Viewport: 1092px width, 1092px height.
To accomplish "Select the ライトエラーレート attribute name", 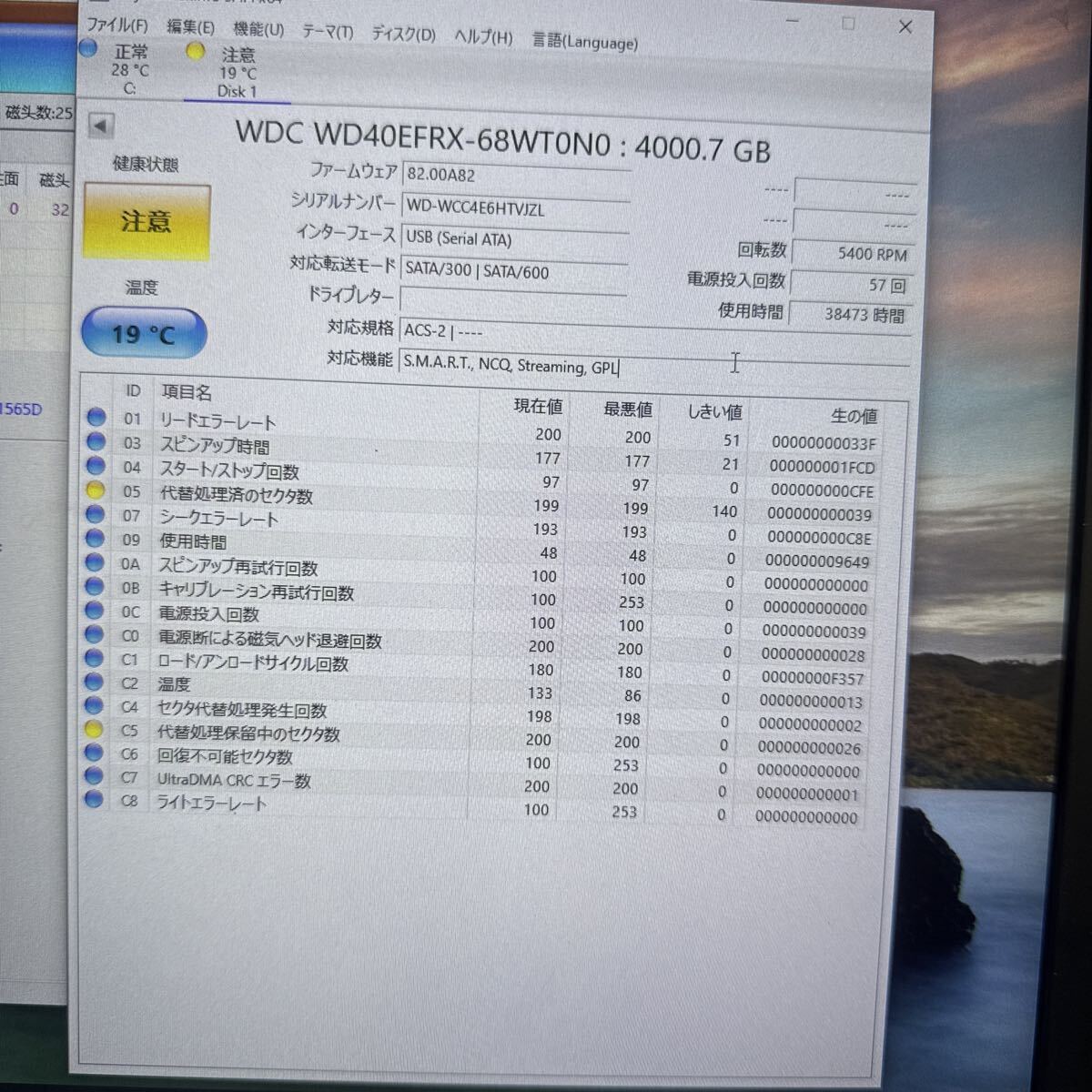I will (x=212, y=804).
